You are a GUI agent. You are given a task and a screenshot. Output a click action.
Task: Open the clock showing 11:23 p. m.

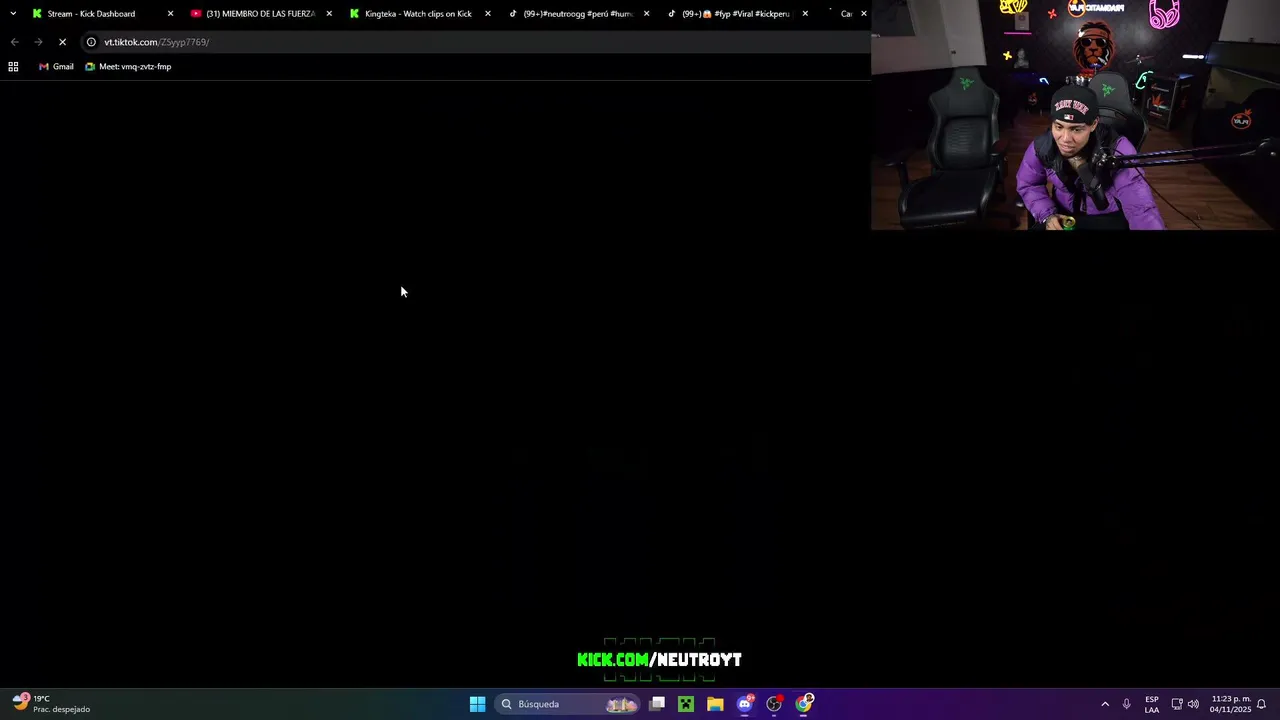(x=1230, y=704)
